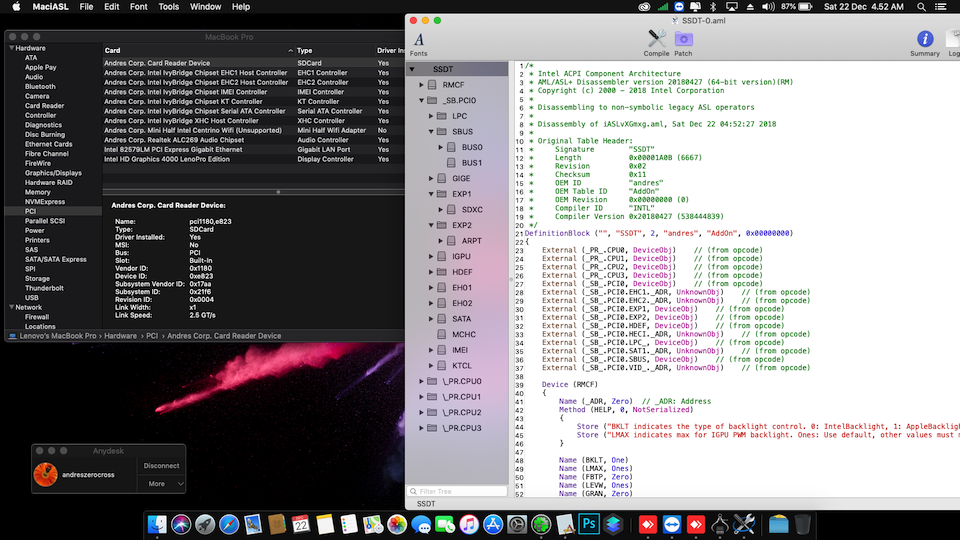
Task: Select USB in the hardware sidebar
Action: pyautogui.click(x=32, y=298)
